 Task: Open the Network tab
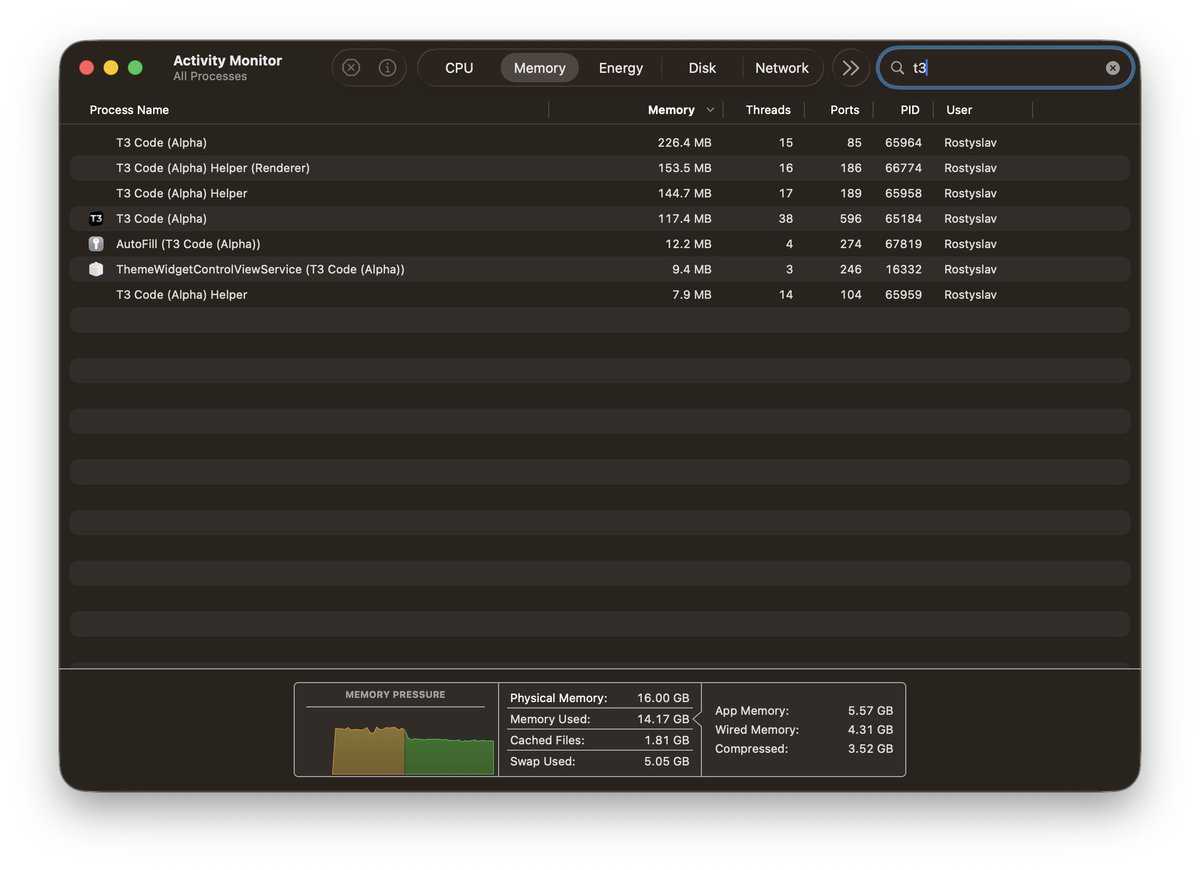pyautogui.click(x=782, y=68)
